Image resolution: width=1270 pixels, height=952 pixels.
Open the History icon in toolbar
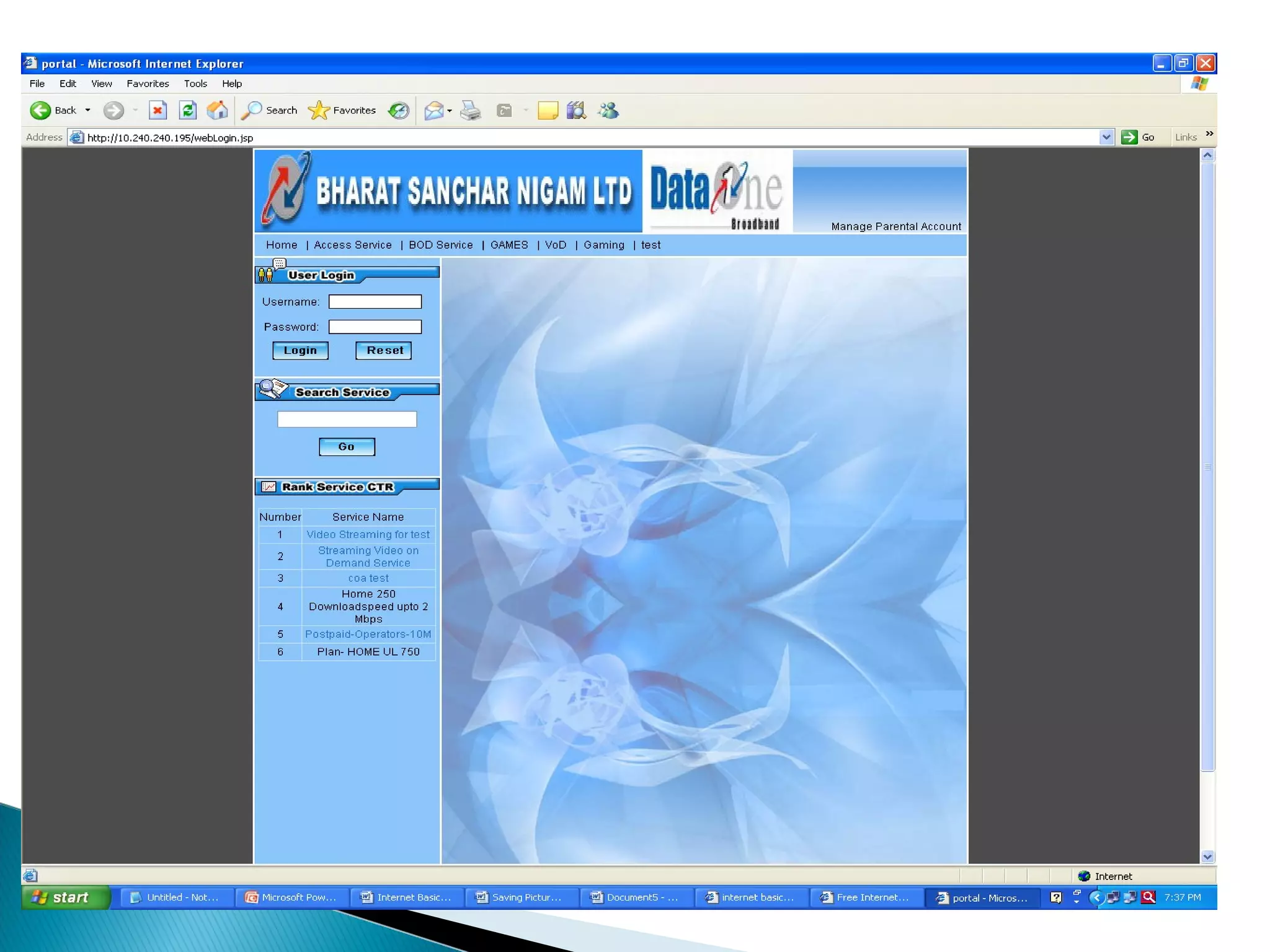pos(398,110)
